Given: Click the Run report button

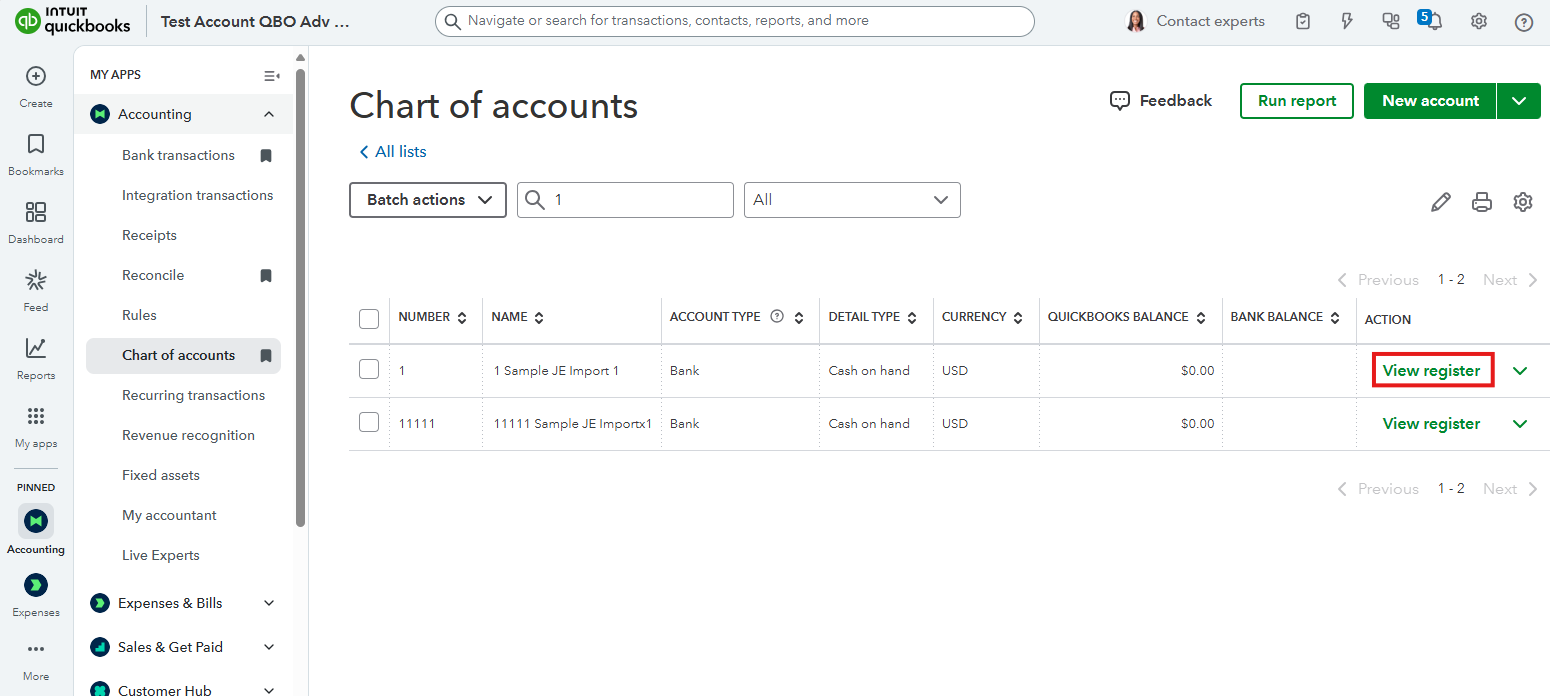Looking at the screenshot, I should point(1296,101).
